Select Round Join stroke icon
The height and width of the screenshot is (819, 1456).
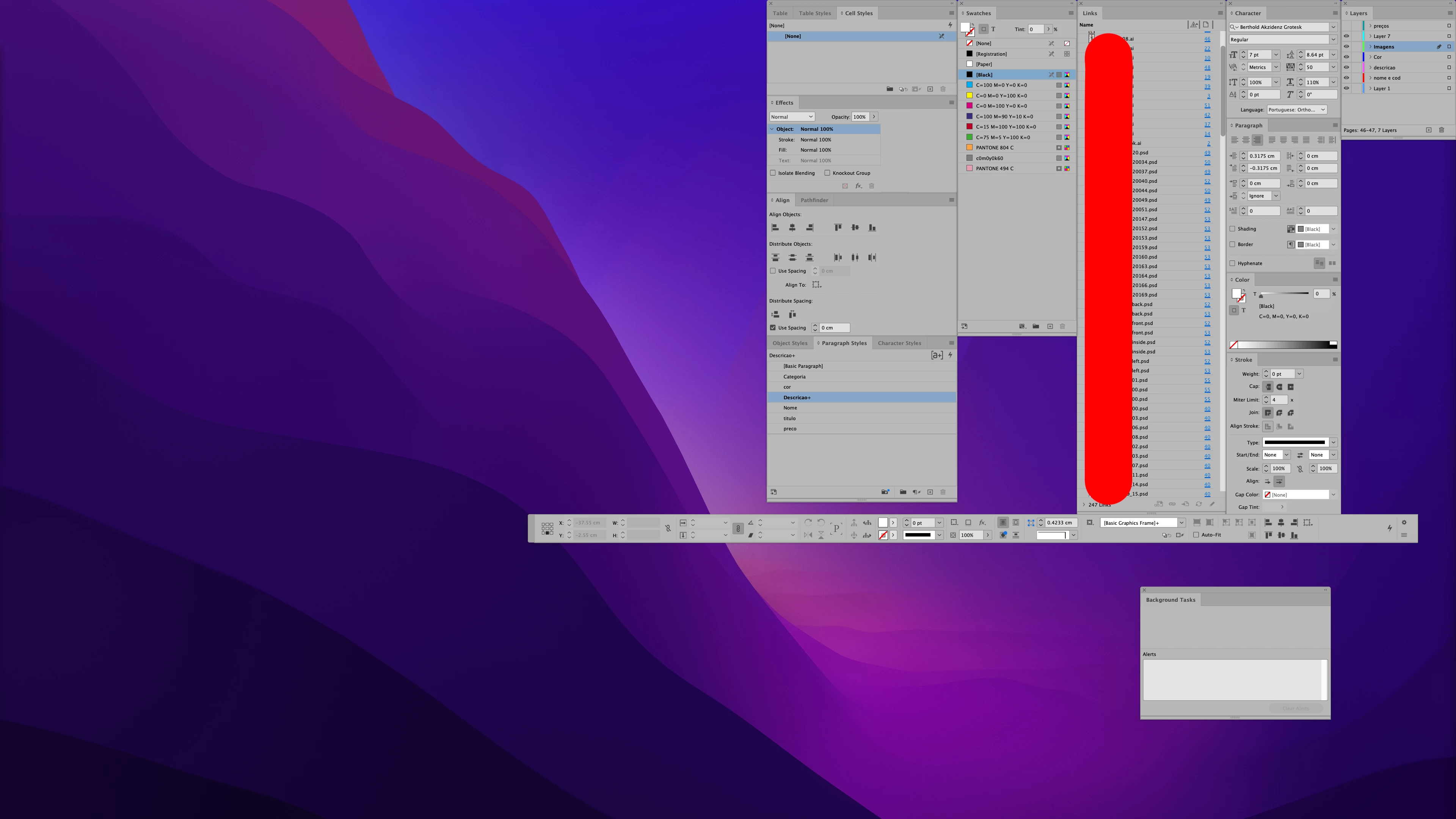pyautogui.click(x=1279, y=413)
